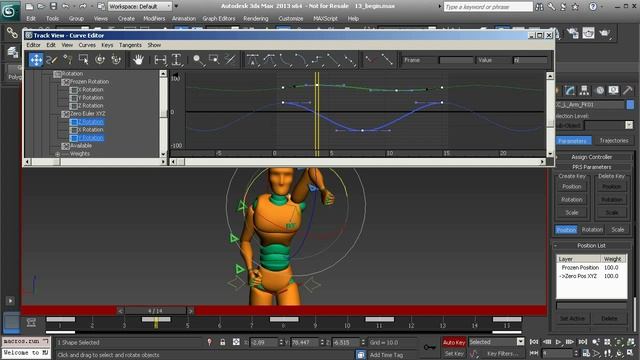Screen dimensions: 640x360
Task: Toggle Absolute transform type-in mode
Action: (x=236, y=342)
